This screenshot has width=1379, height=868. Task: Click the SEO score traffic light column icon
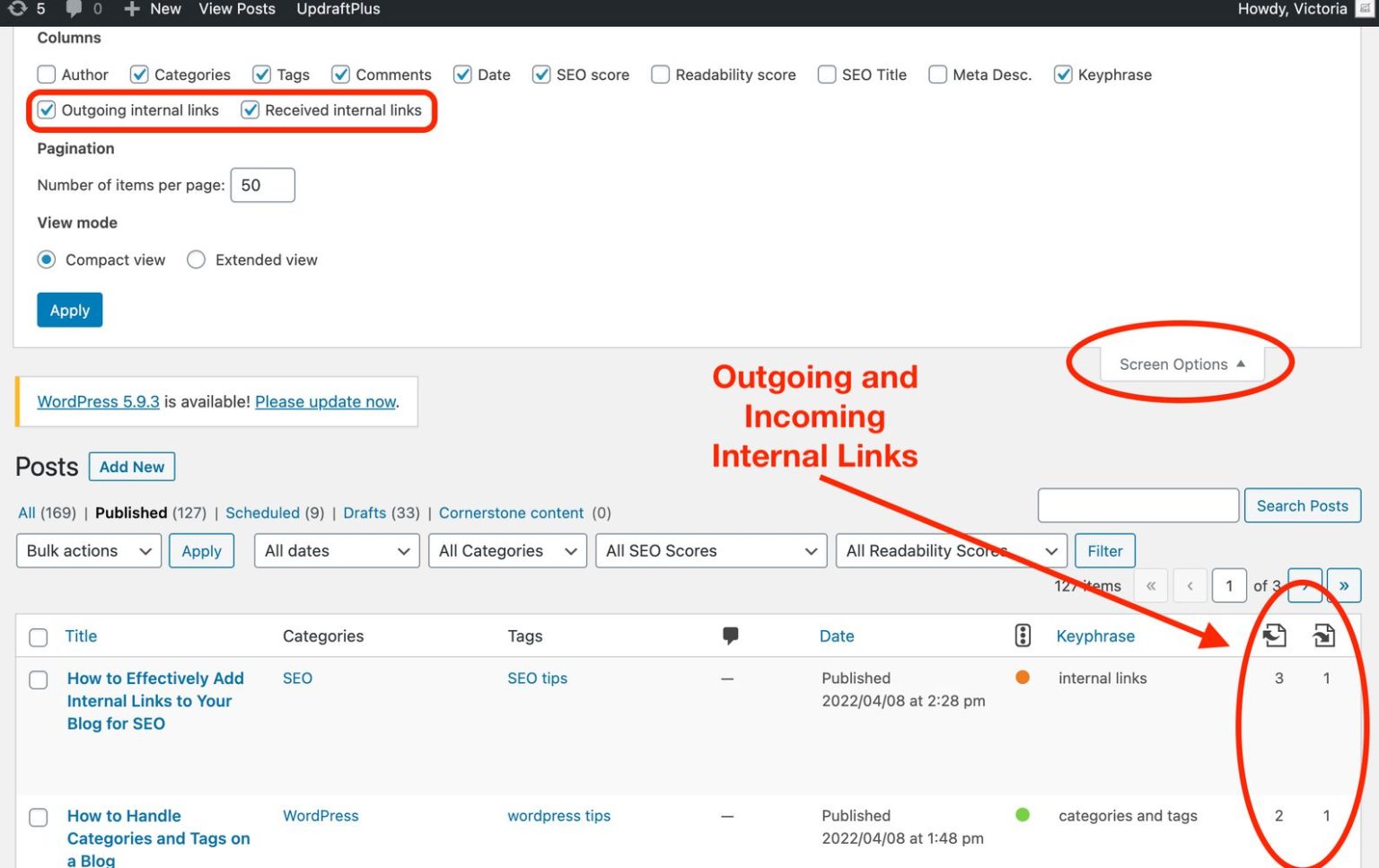(x=1023, y=635)
